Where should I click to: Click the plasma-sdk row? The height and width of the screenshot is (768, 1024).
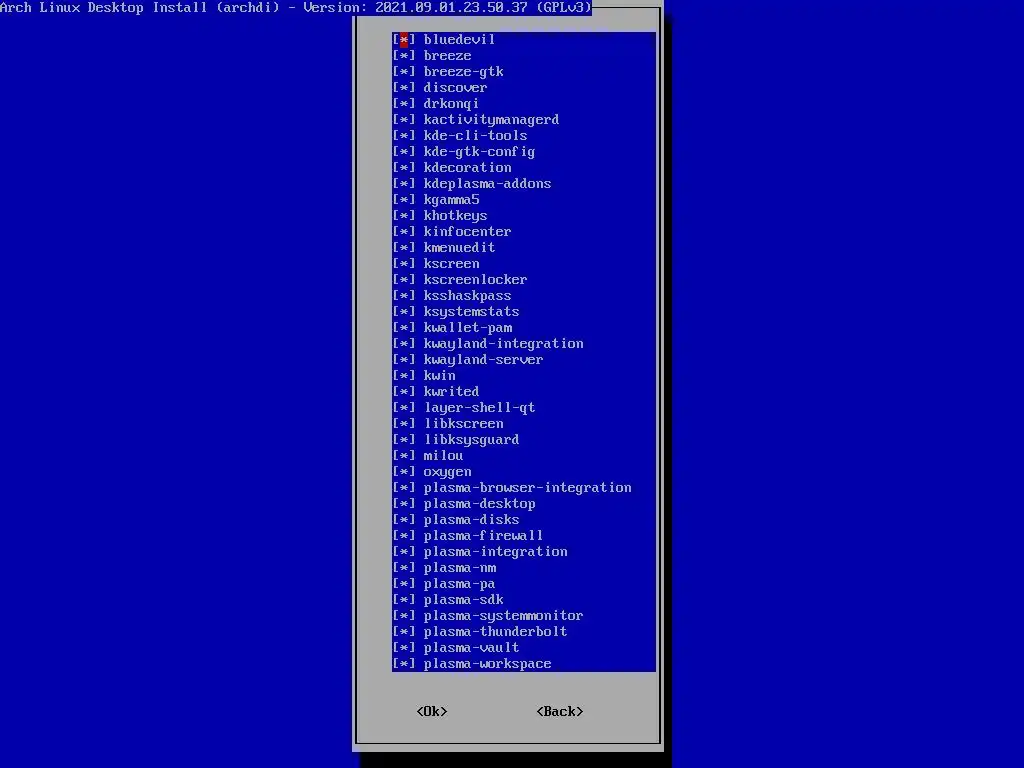coord(524,600)
